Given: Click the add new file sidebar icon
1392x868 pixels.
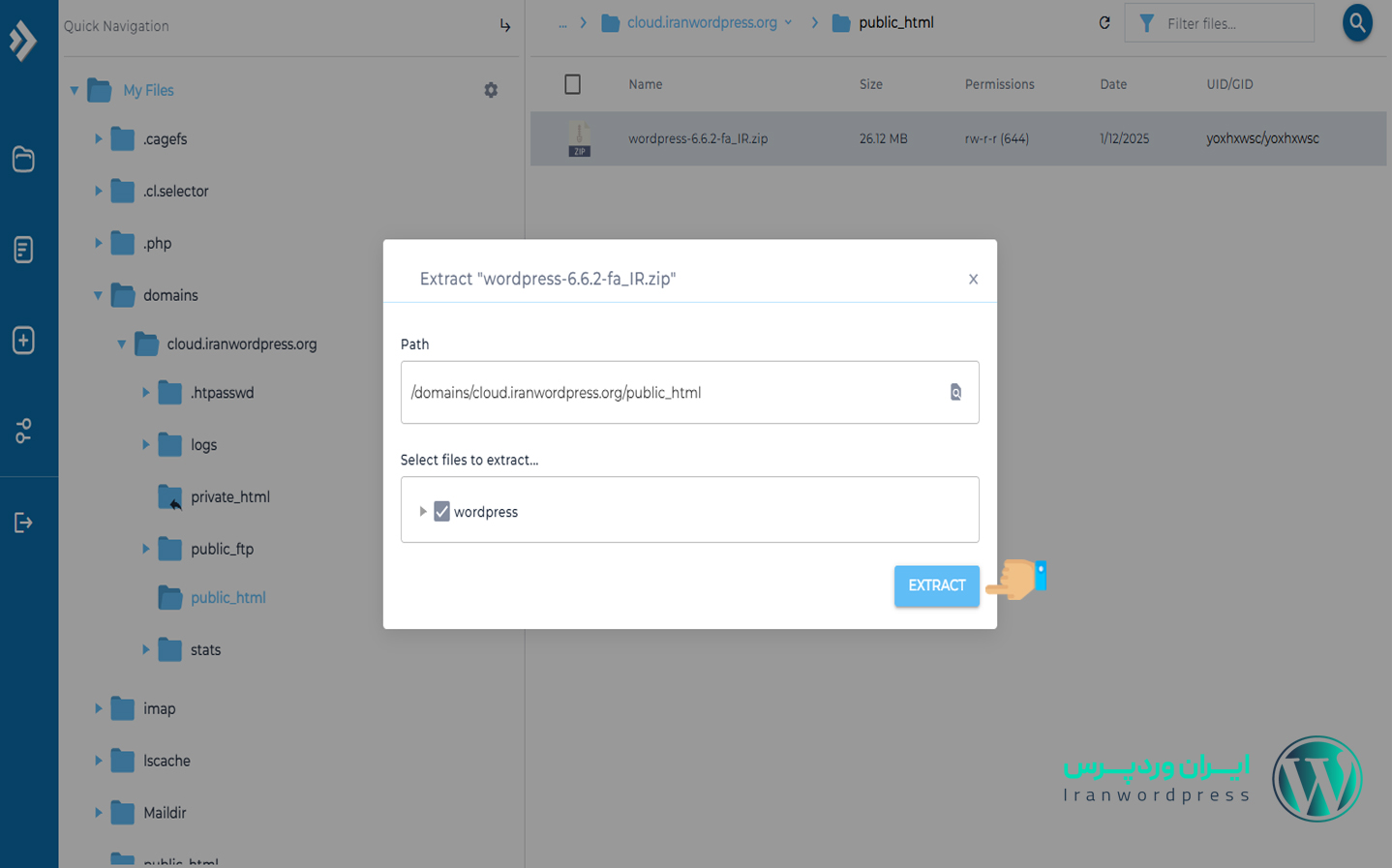Looking at the screenshot, I should click(23, 340).
